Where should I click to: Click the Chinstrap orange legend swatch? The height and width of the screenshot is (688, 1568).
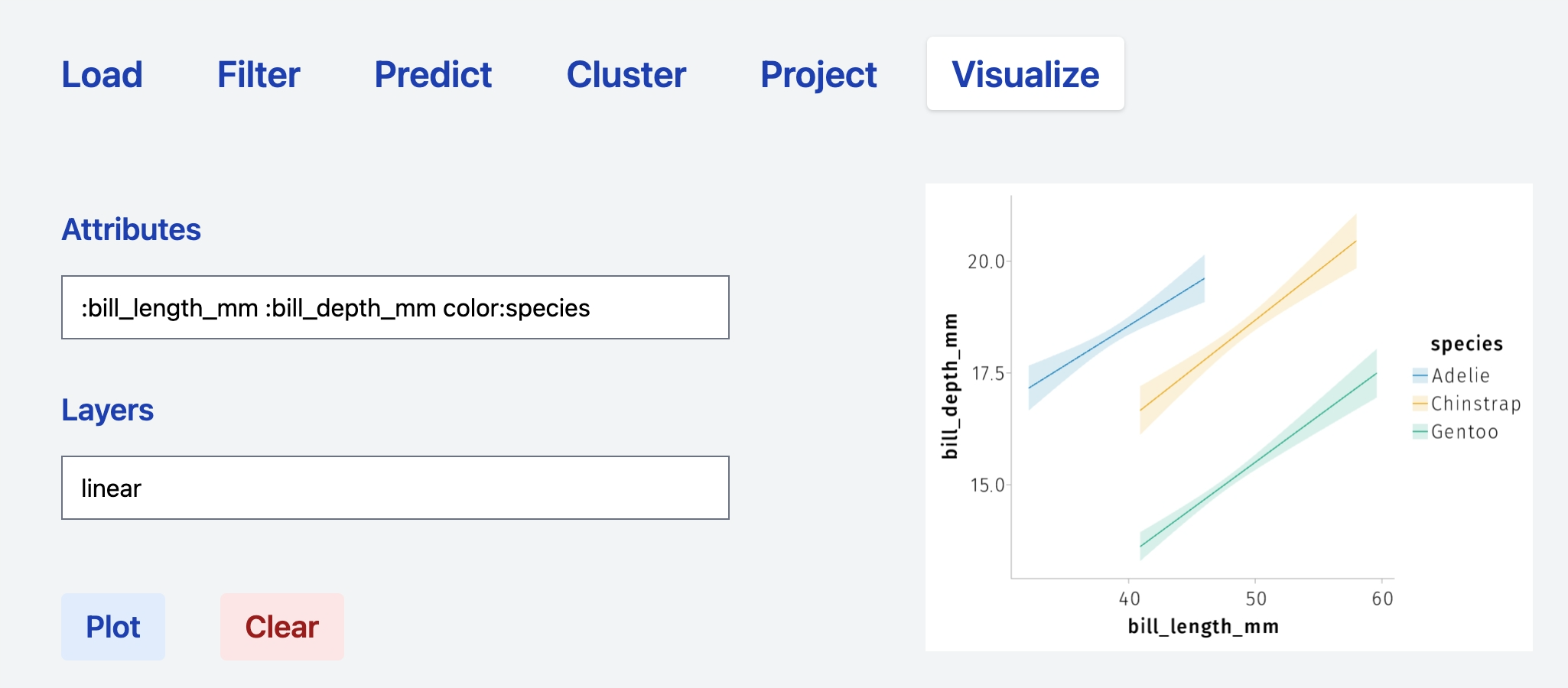1420,404
